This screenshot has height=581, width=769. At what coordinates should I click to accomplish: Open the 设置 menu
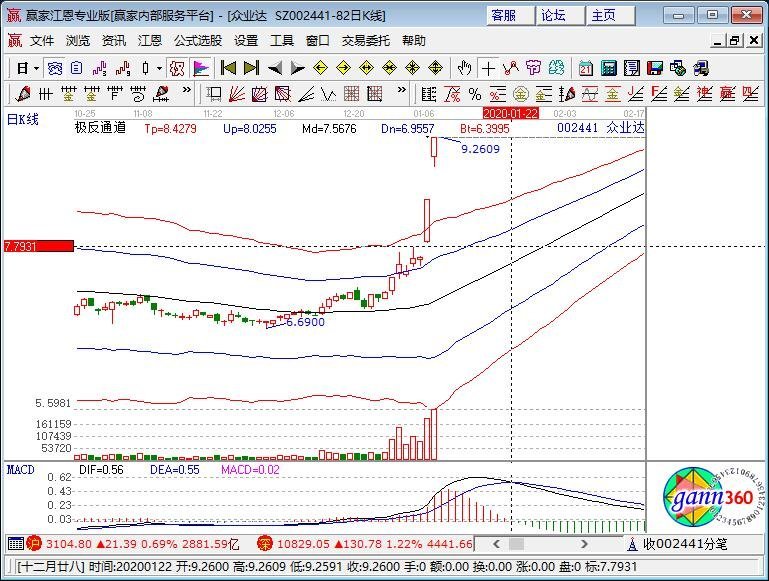(246, 41)
